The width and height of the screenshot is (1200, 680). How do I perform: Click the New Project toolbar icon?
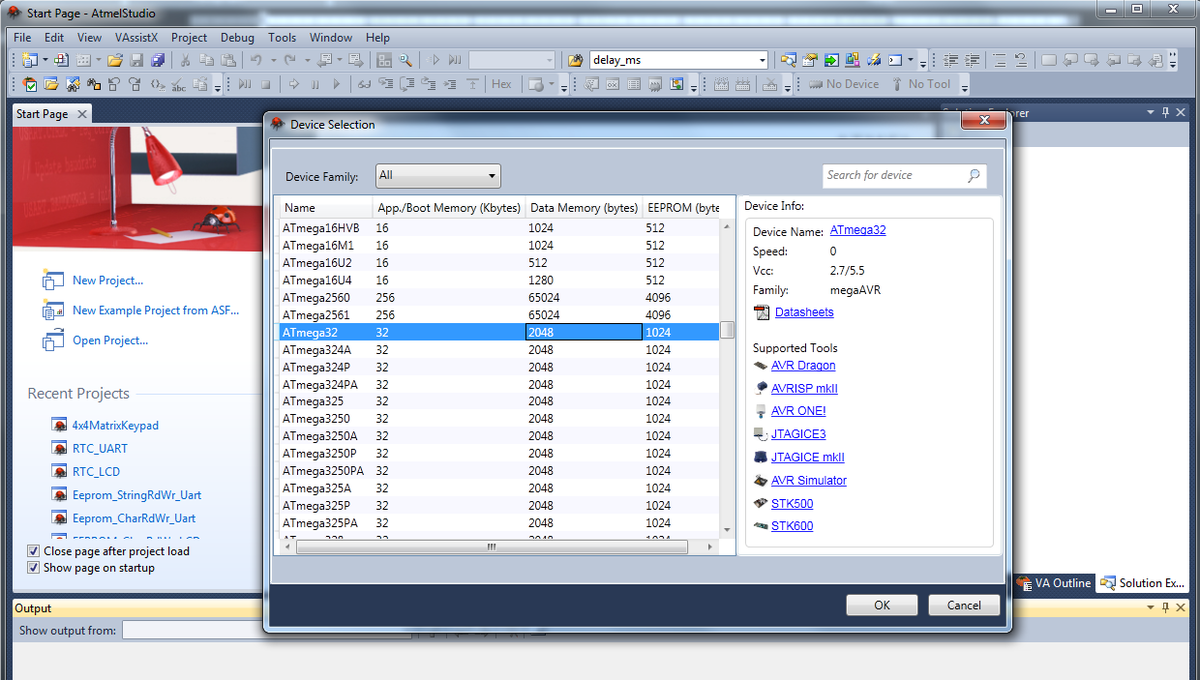point(29,60)
